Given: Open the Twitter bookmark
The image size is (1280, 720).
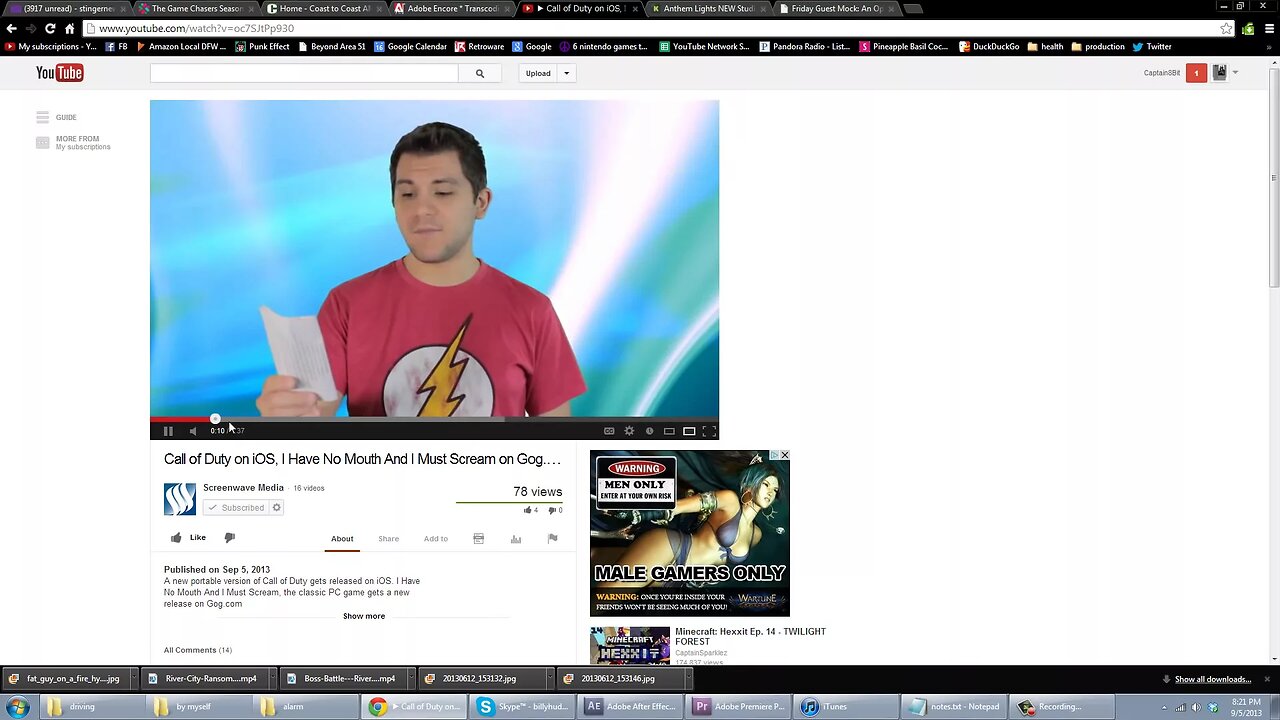Looking at the screenshot, I should tap(1152, 47).
